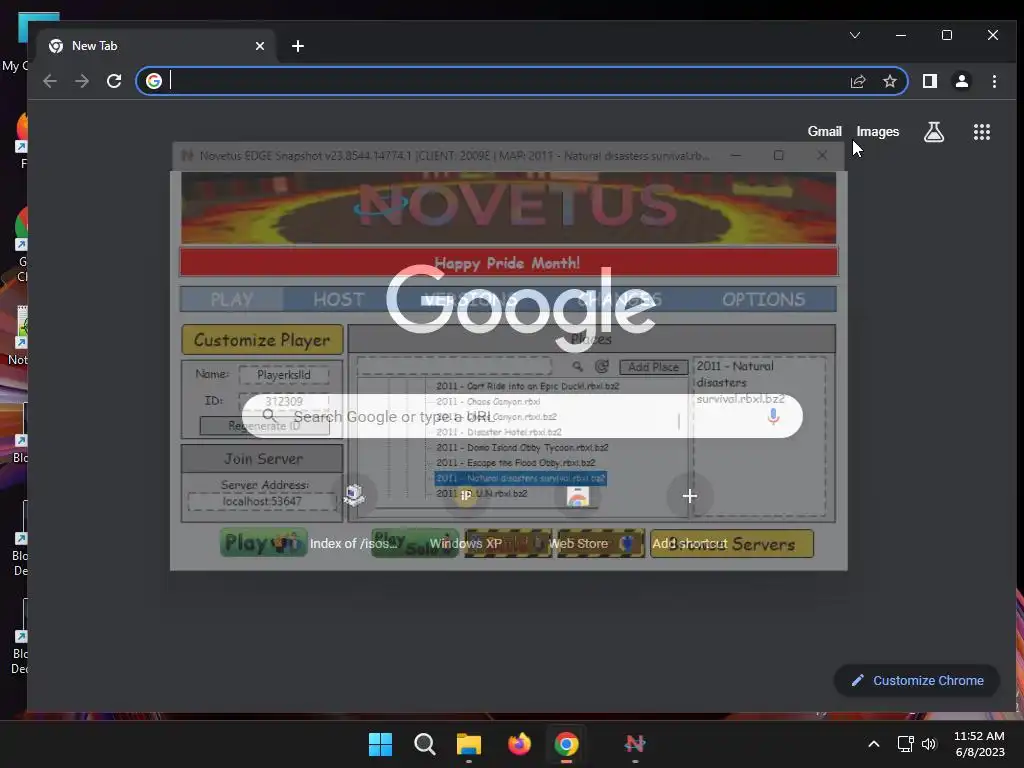Open taskbar Search
Screen dimensions: 1024x768
424,744
